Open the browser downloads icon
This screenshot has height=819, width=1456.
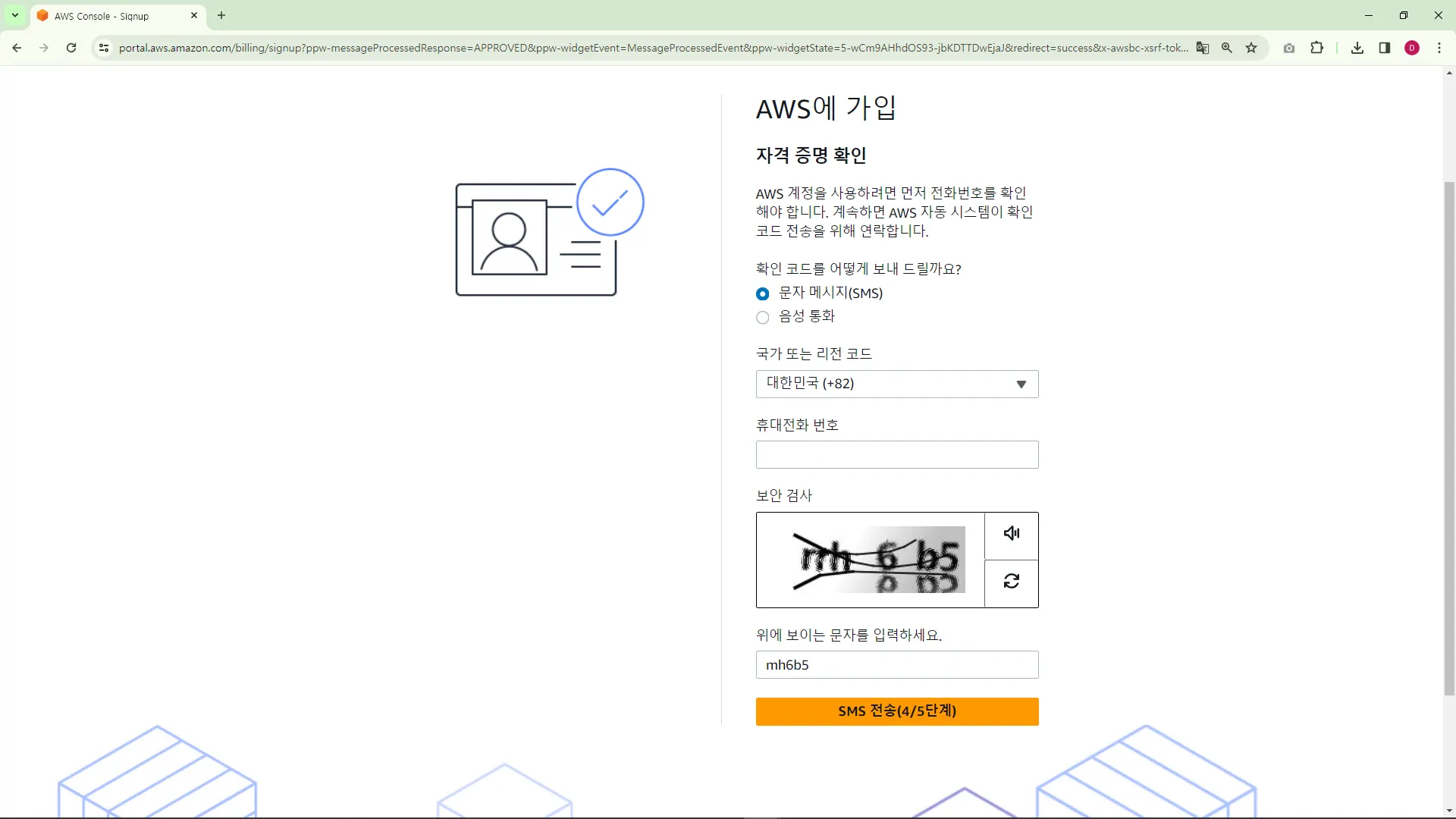[1357, 48]
